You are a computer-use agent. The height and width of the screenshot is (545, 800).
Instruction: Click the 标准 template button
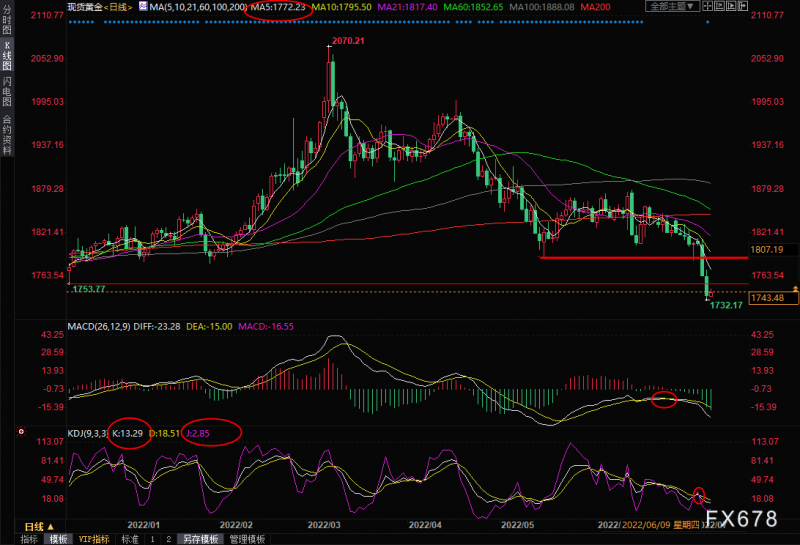130,539
